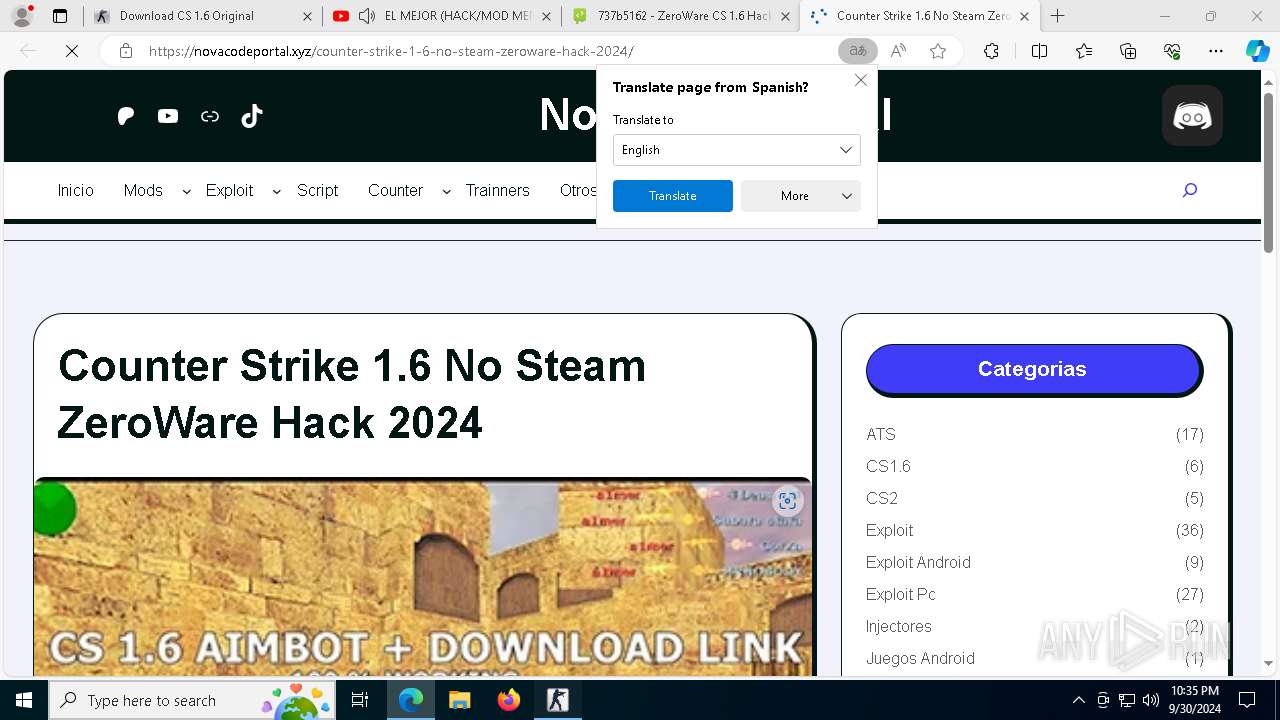Open a new browser tab
The height and width of the screenshot is (720, 1280).
pyautogui.click(x=1058, y=16)
